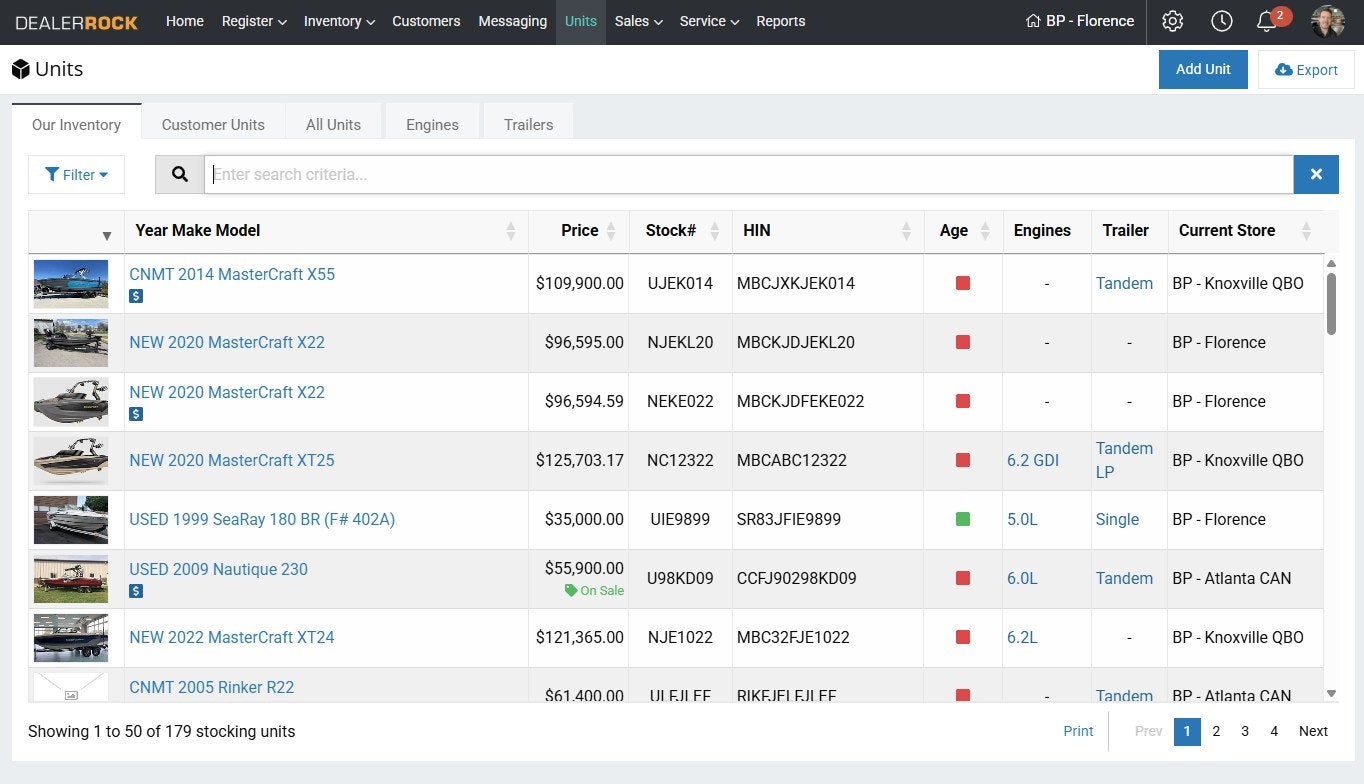
Task: Open 6.2 GDI engine link
Action: pyautogui.click(x=1033, y=460)
